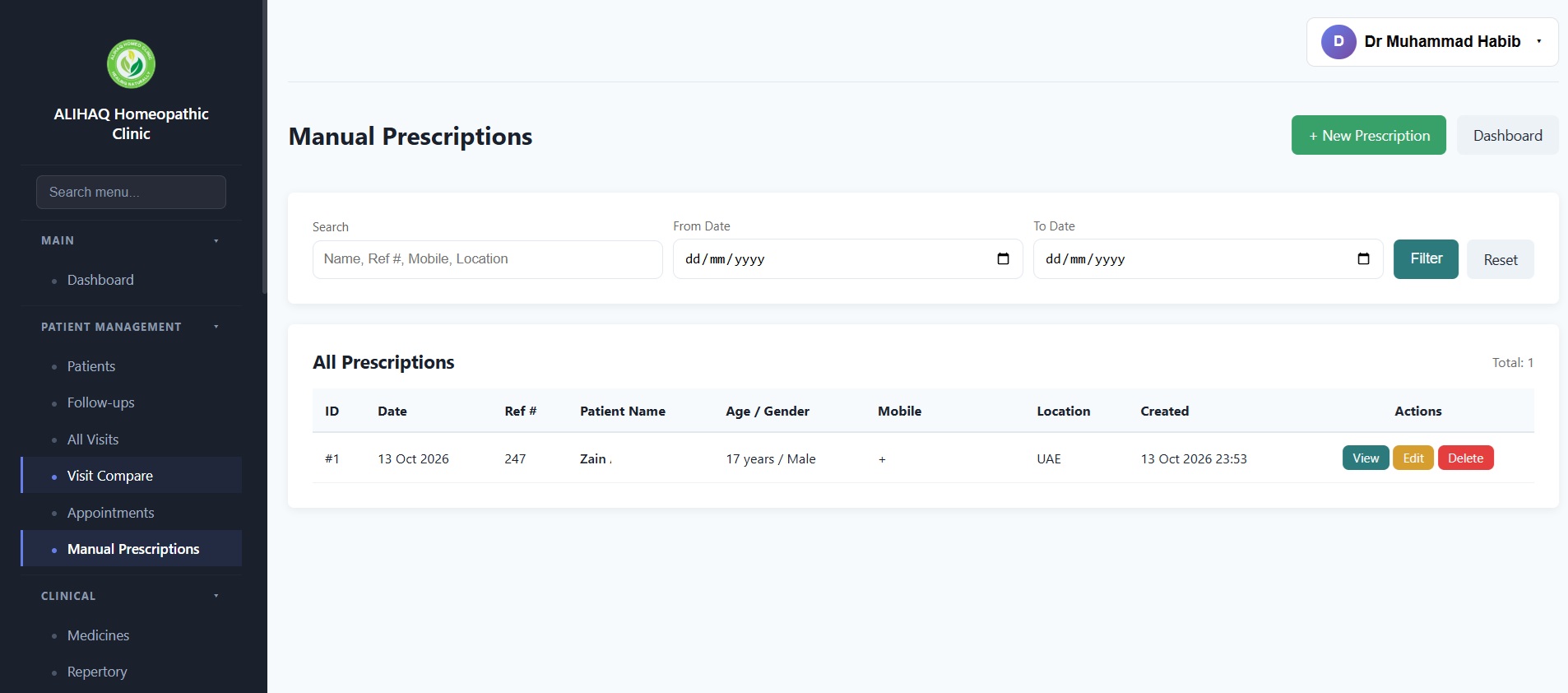1568x693 pixels.
Task: Click the Dashboard button in header
Action: [1507, 135]
